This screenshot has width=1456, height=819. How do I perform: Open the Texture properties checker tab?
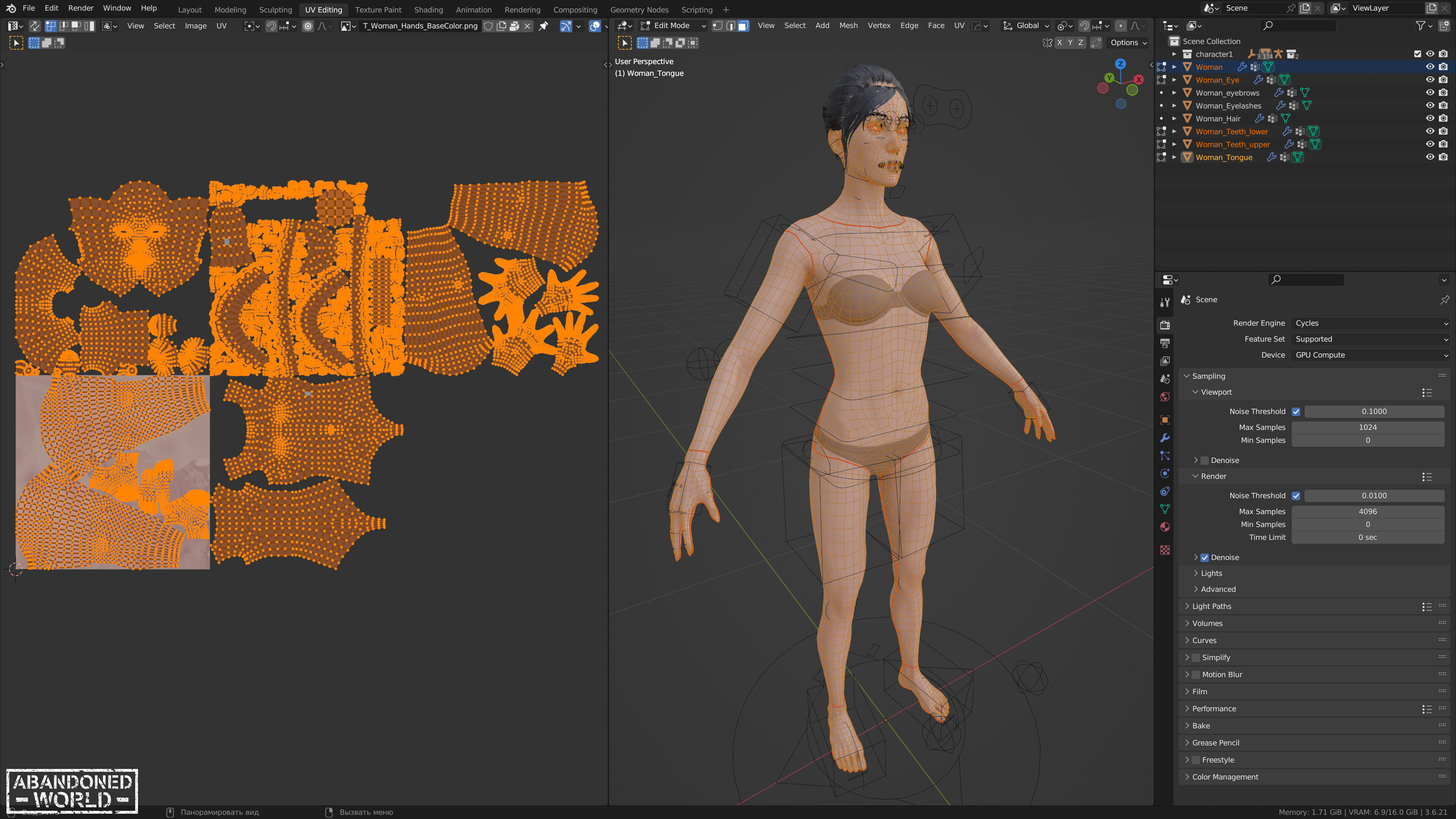click(x=1165, y=550)
